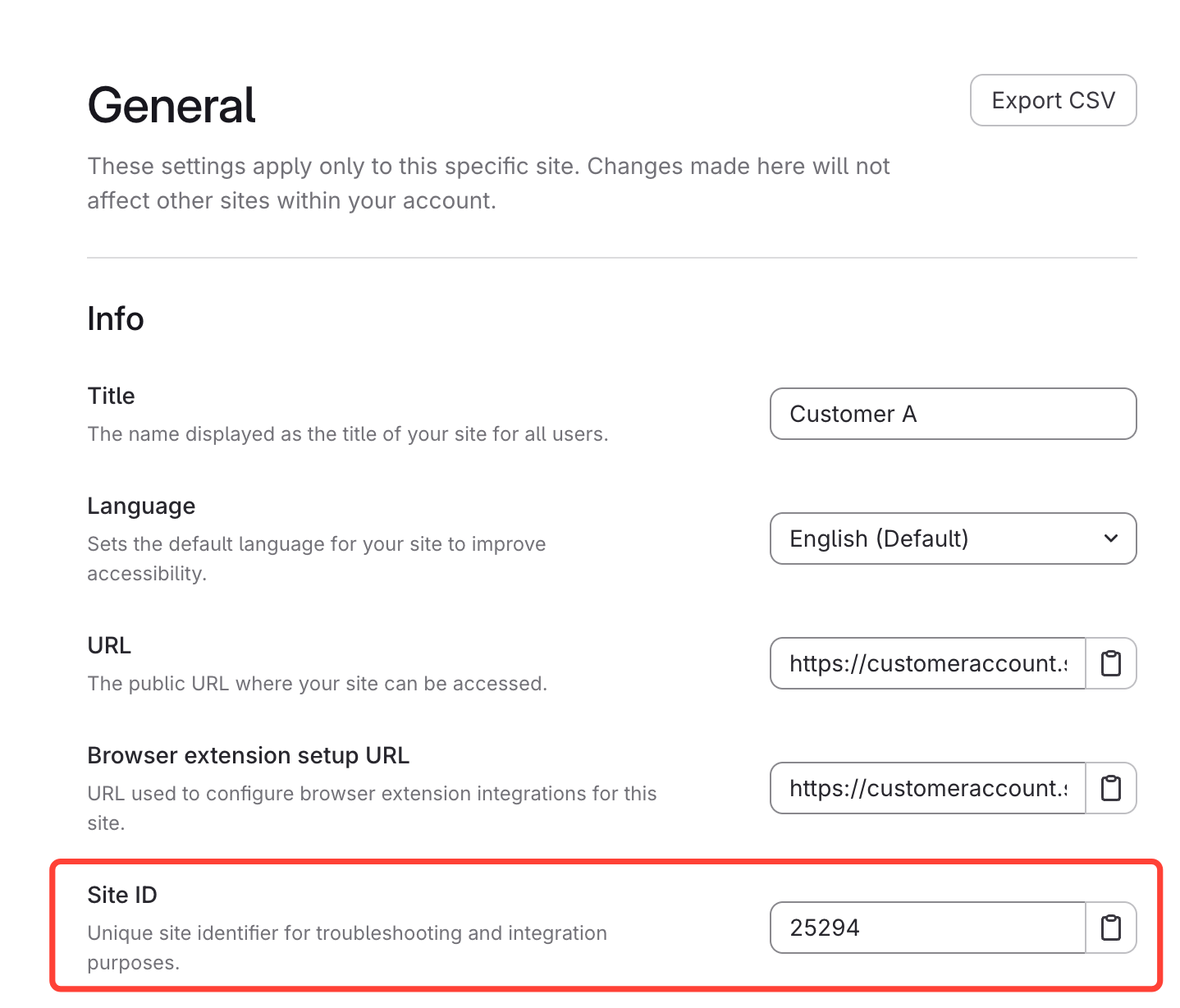Click the Browser extension setup URL label
This screenshot has height=1008, width=1180.
click(x=248, y=755)
